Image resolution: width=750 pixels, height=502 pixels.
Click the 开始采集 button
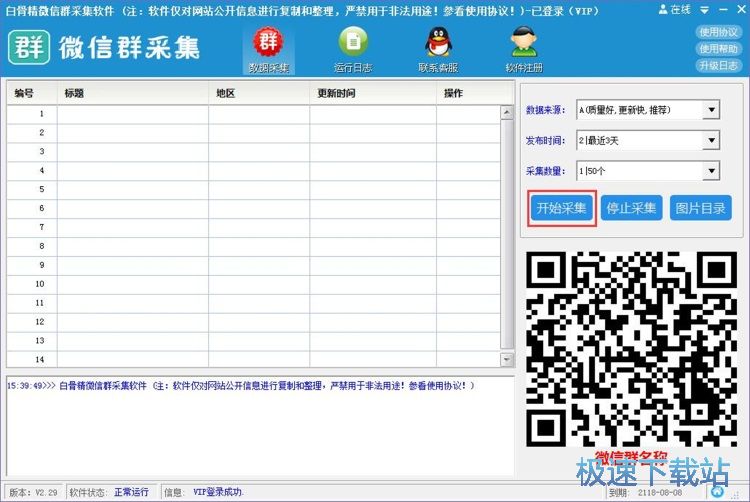tap(562, 208)
